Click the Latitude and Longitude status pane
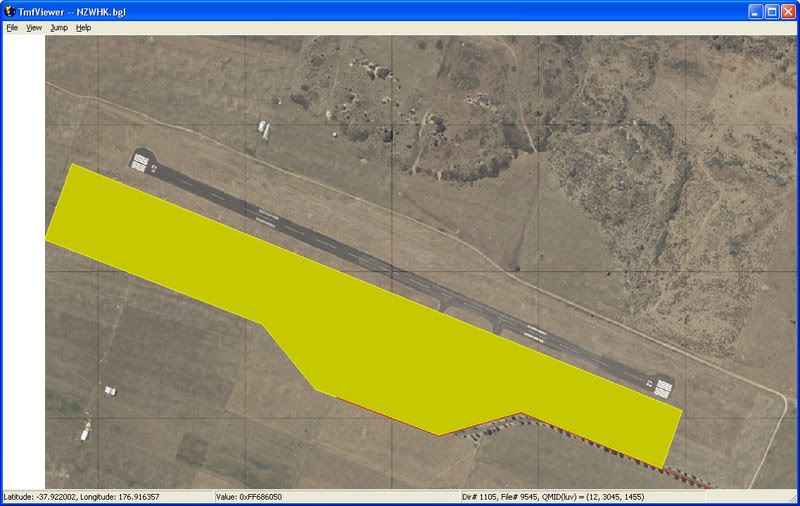Image resolution: width=800 pixels, height=506 pixels. [107, 496]
